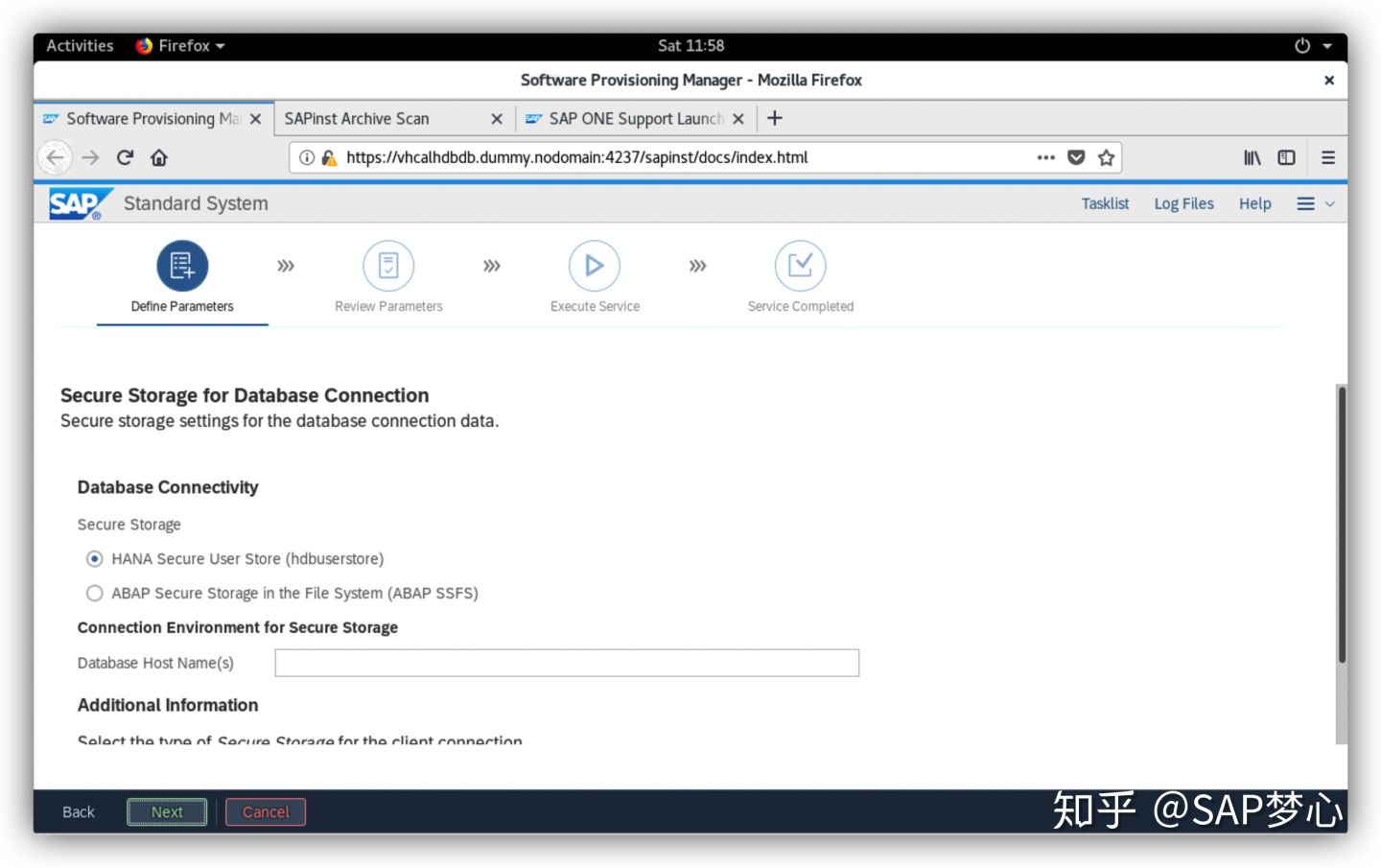This screenshot has width=1381, height=868.
Task: Click the Cancel button
Action: click(x=266, y=812)
